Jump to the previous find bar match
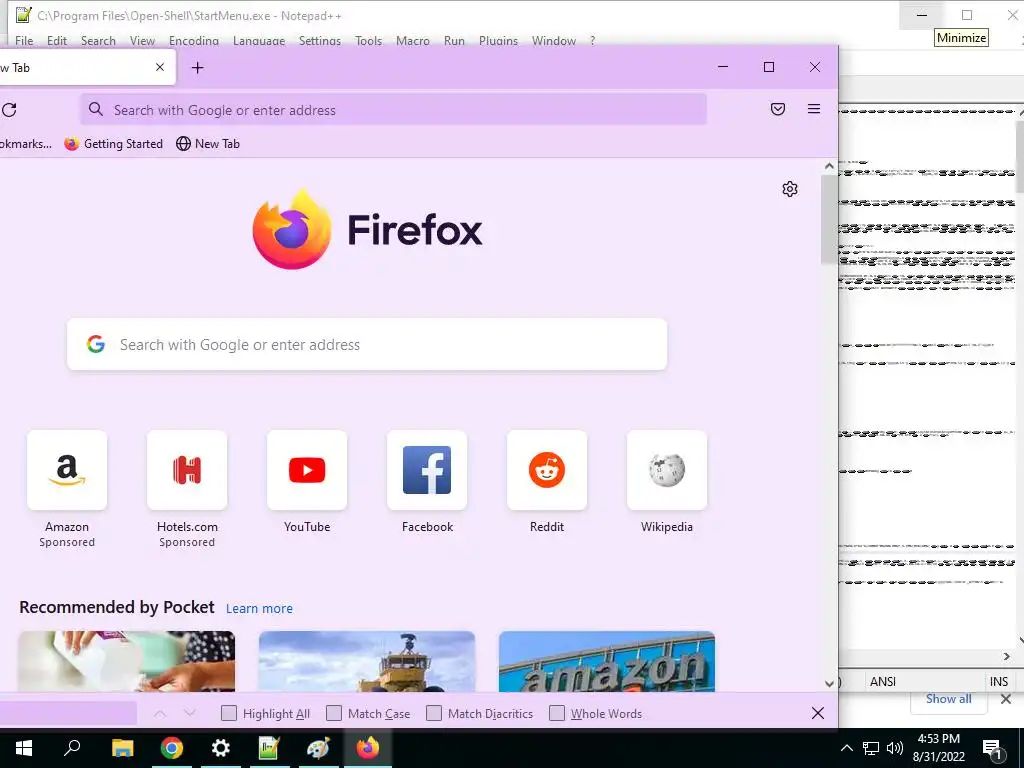Viewport: 1024px width, 768px height. (160, 714)
